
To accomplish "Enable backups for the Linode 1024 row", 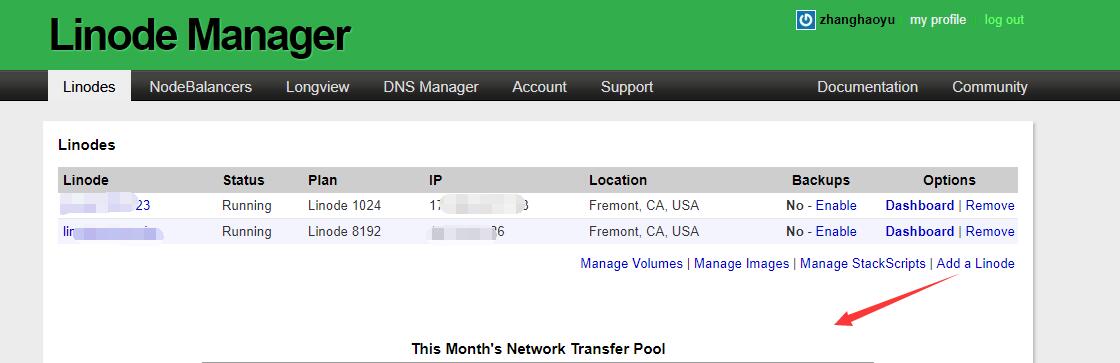I will (x=836, y=206).
